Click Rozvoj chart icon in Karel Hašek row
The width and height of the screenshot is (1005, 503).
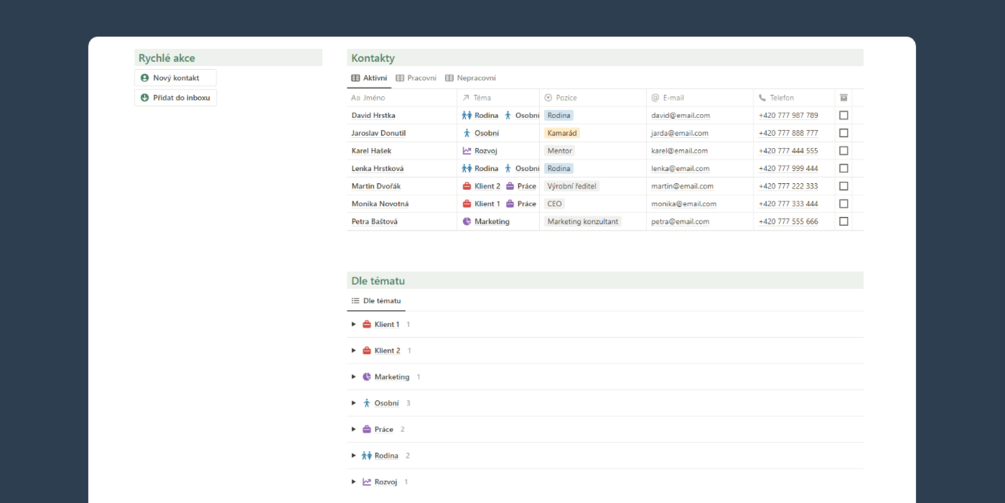467,151
